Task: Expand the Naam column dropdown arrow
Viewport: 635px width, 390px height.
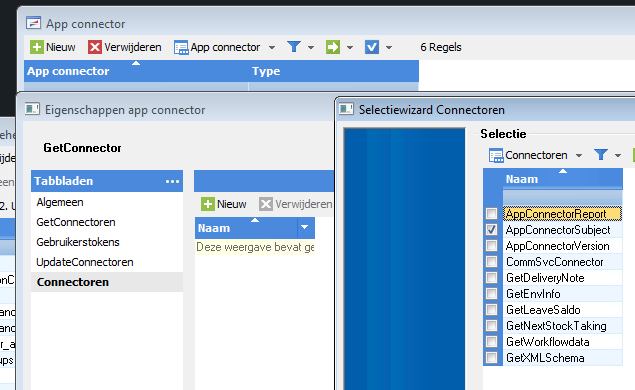Action: pyautogui.click(x=305, y=228)
